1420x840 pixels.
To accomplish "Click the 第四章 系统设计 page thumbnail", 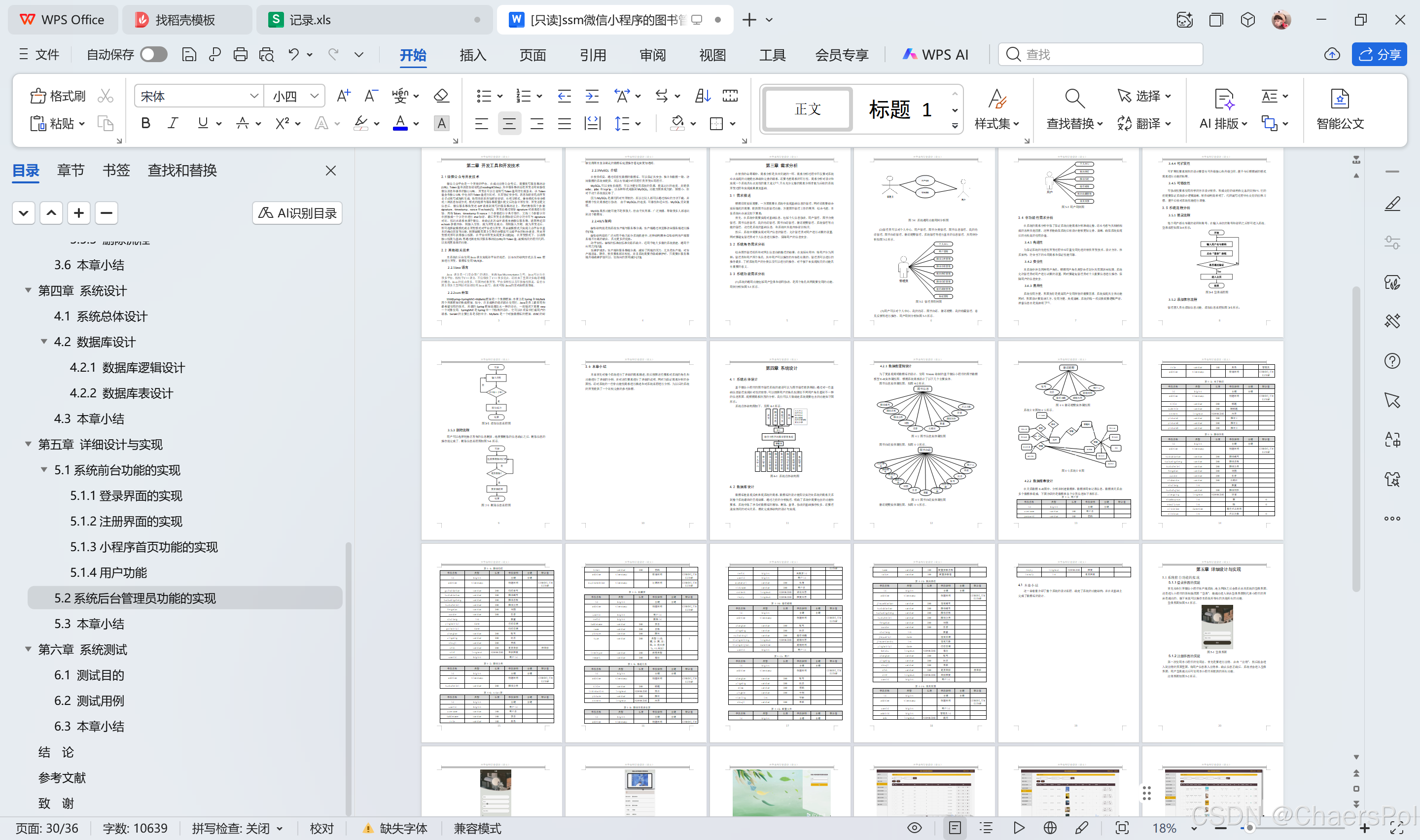I will tap(780, 440).
